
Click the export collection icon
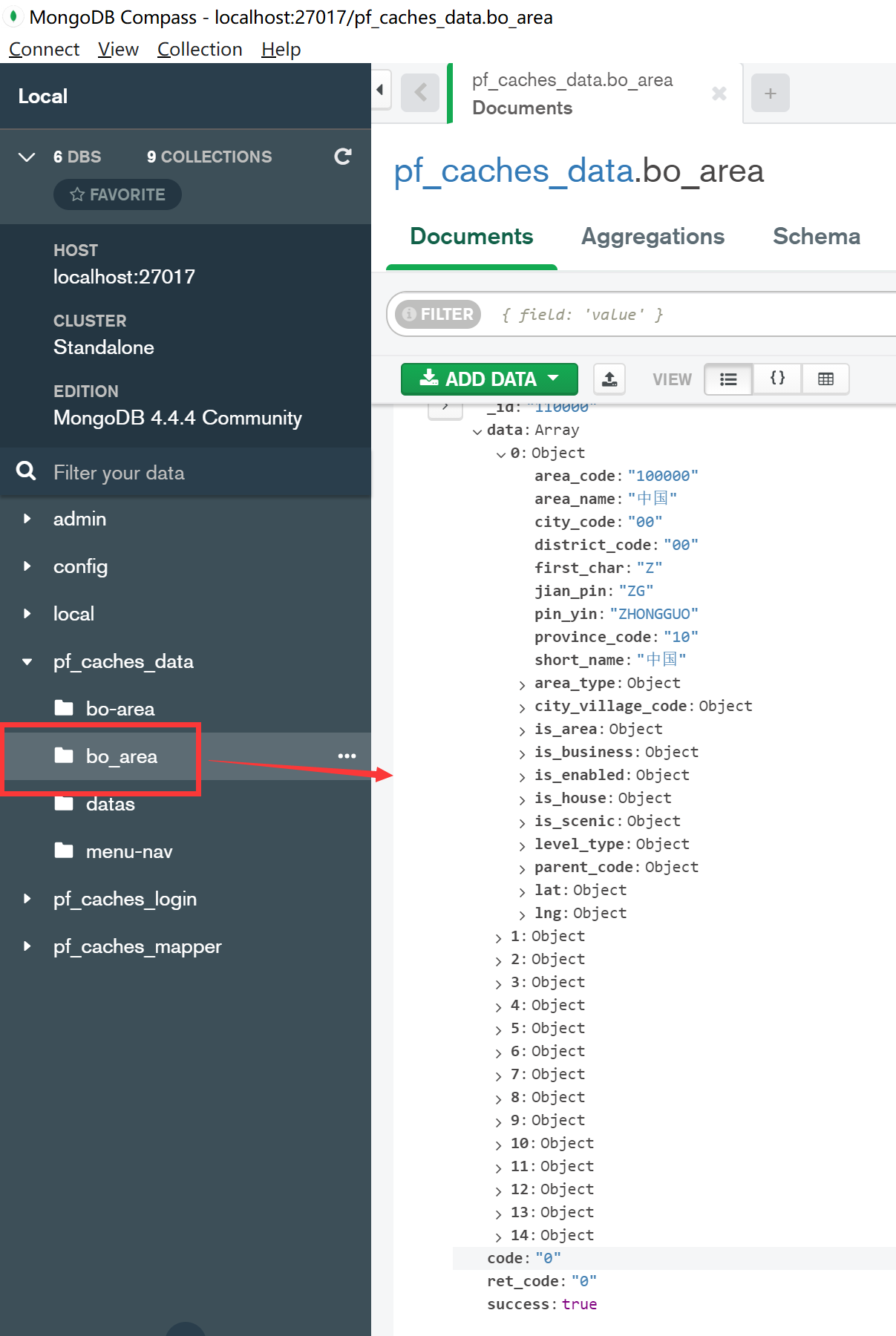tap(609, 379)
